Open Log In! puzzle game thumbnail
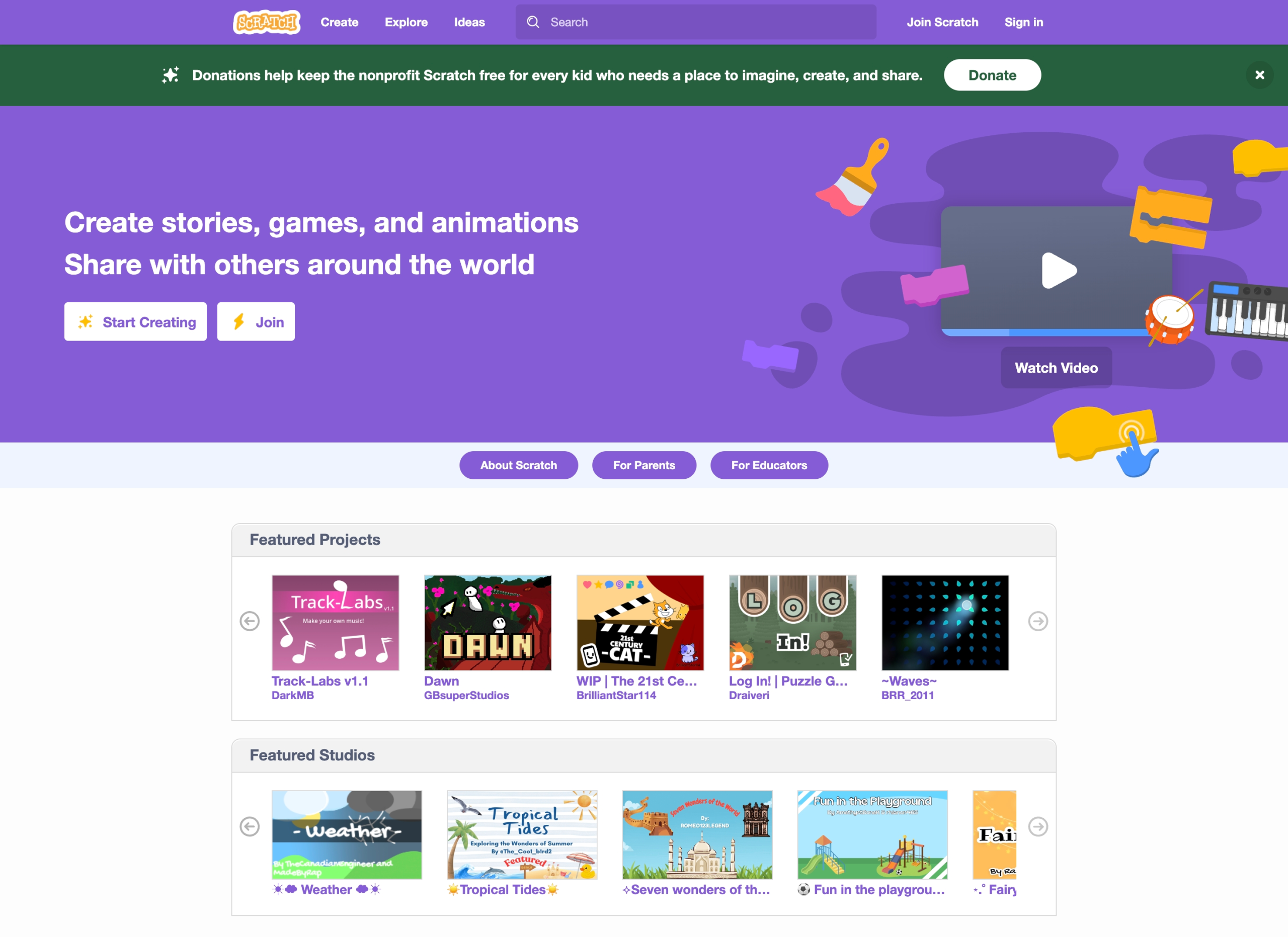This screenshot has width=1288, height=937. (792, 623)
